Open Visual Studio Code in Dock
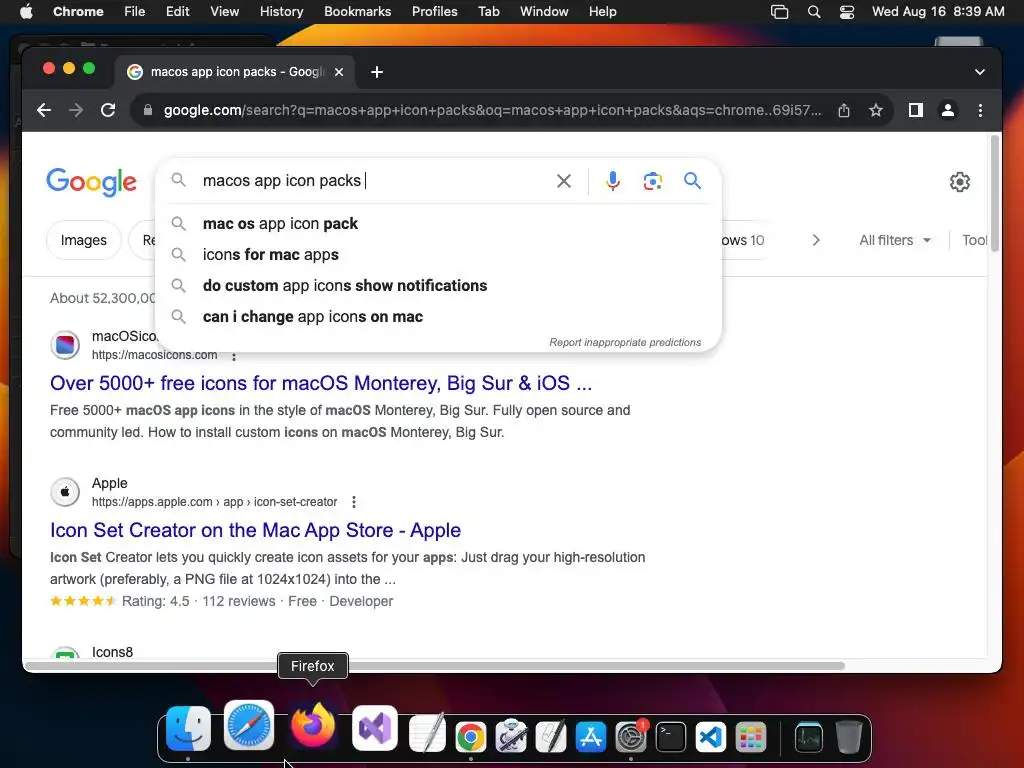Screen dimensions: 1024x768 pos(711,737)
